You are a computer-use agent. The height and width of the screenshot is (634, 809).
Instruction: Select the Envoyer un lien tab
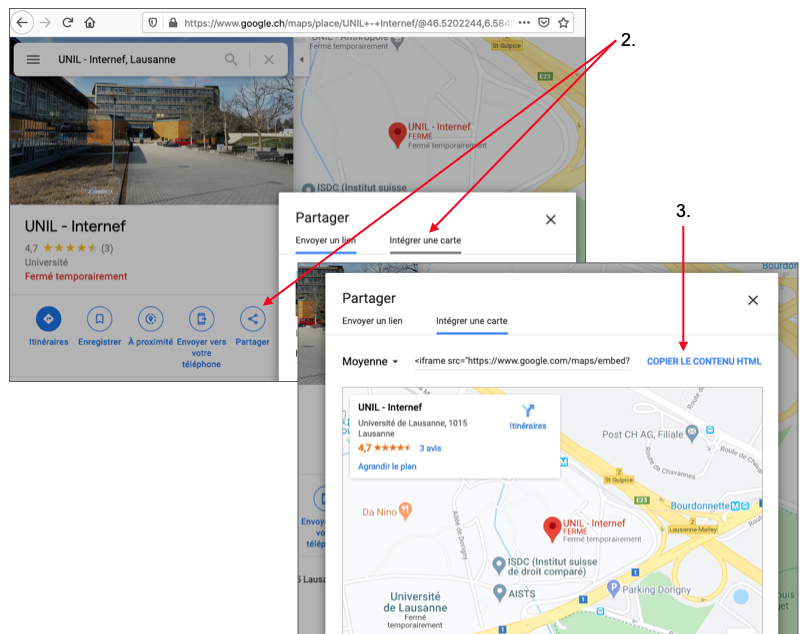coord(372,322)
